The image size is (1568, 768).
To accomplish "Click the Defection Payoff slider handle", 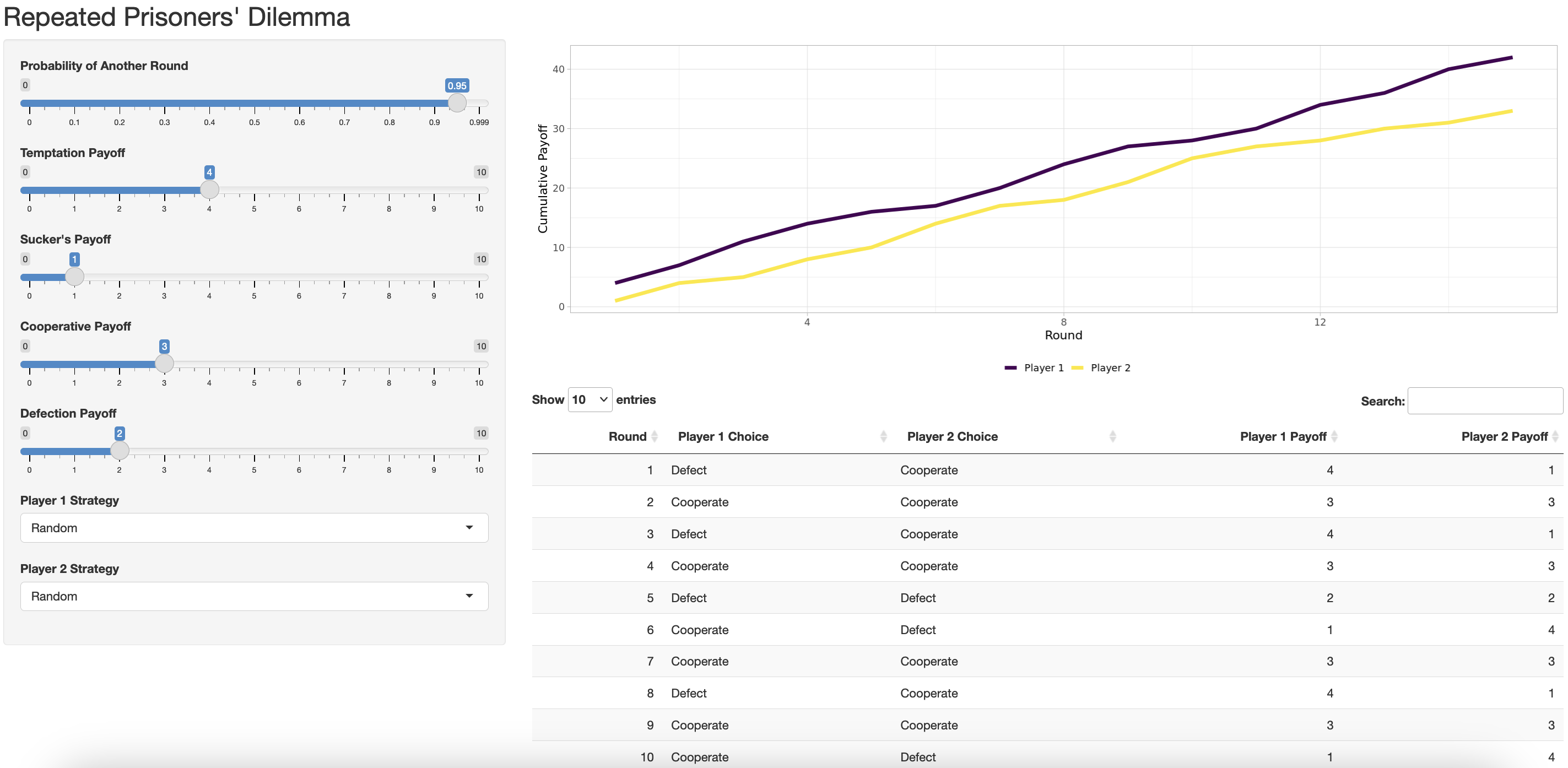I will tap(120, 451).
